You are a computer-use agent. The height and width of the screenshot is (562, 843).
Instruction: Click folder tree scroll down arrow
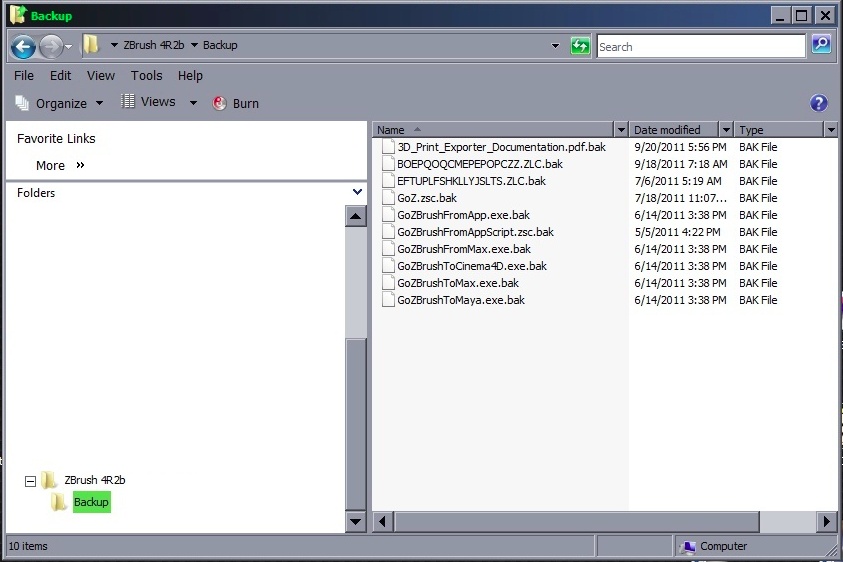coord(355,521)
